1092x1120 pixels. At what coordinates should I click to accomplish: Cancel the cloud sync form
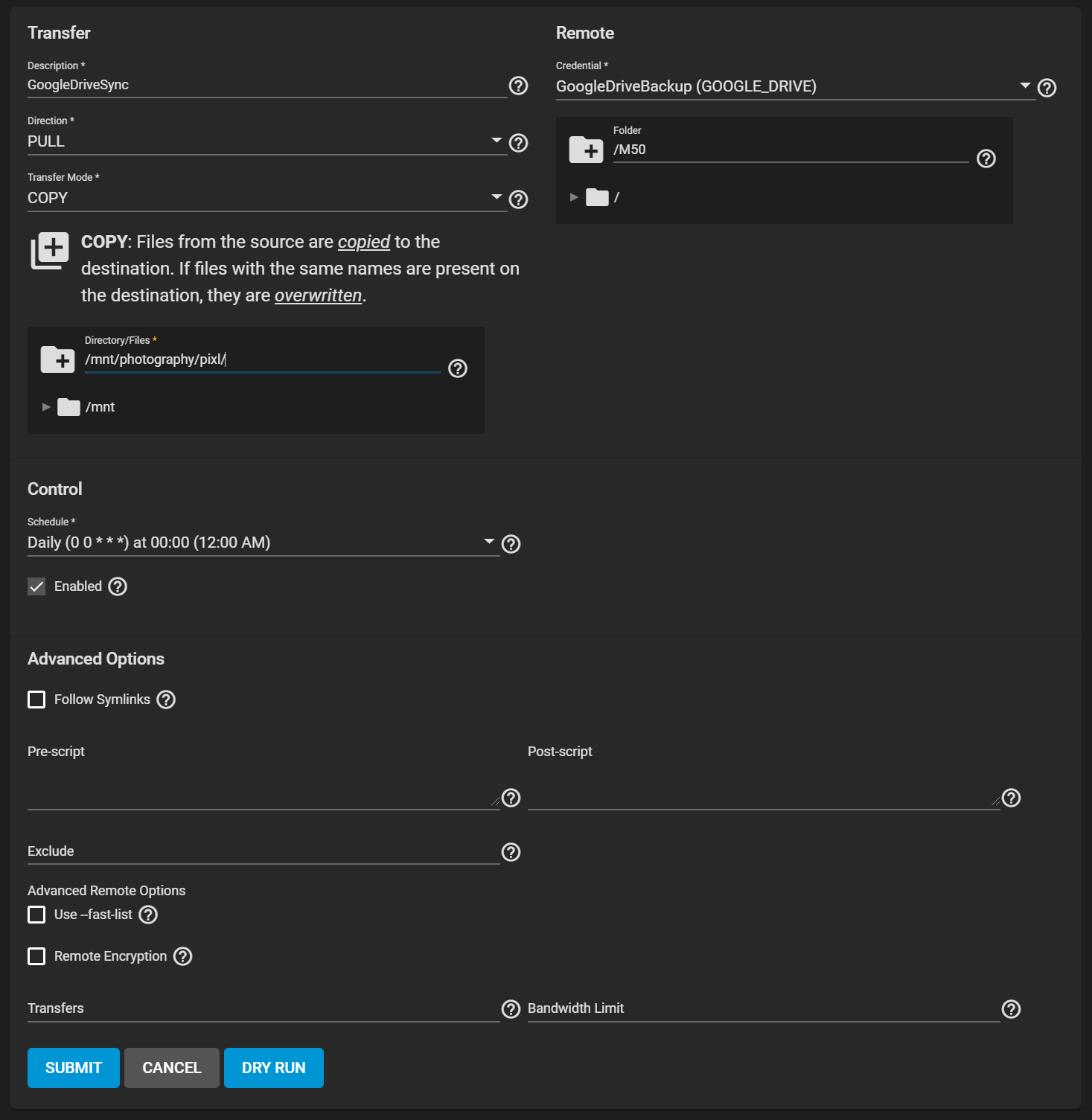pos(172,1068)
